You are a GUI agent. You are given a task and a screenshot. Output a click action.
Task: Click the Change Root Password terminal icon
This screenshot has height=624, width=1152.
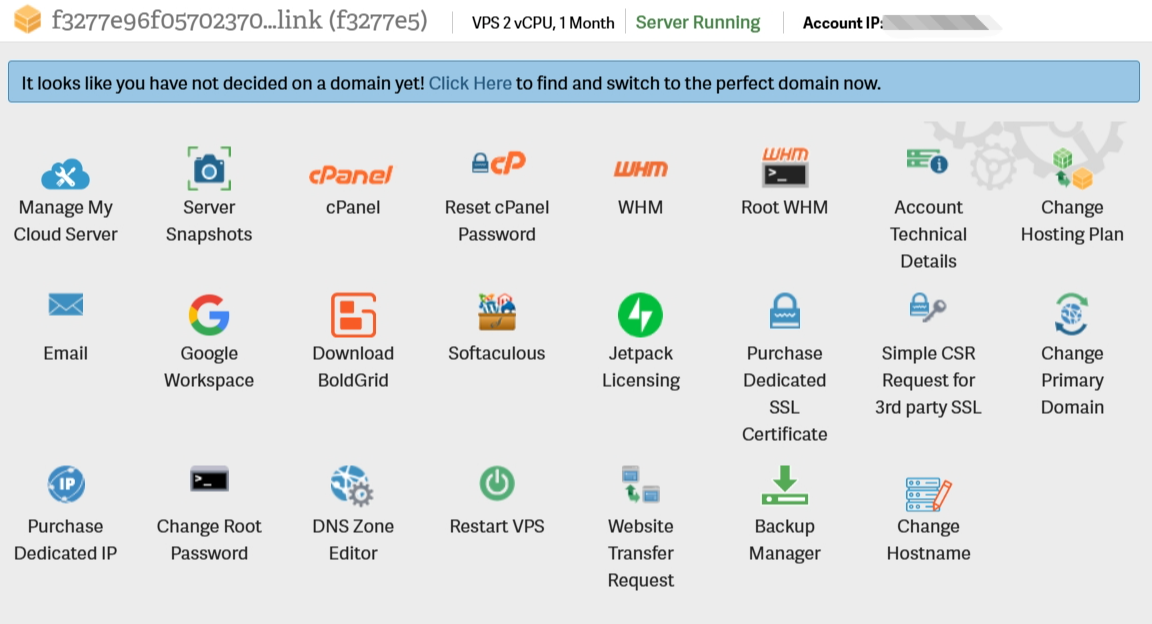[x=209, y=480]
